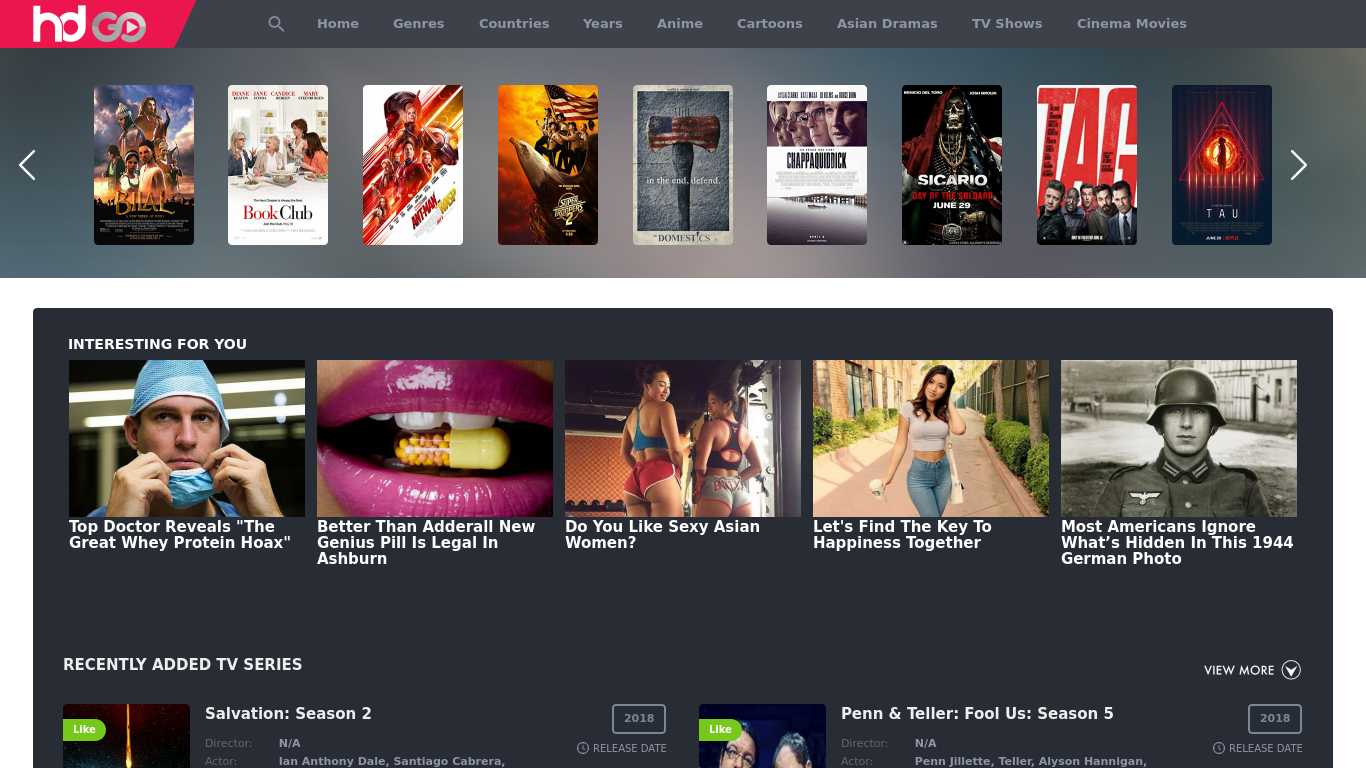Click the 2018 year badge for Salvation

639,718
